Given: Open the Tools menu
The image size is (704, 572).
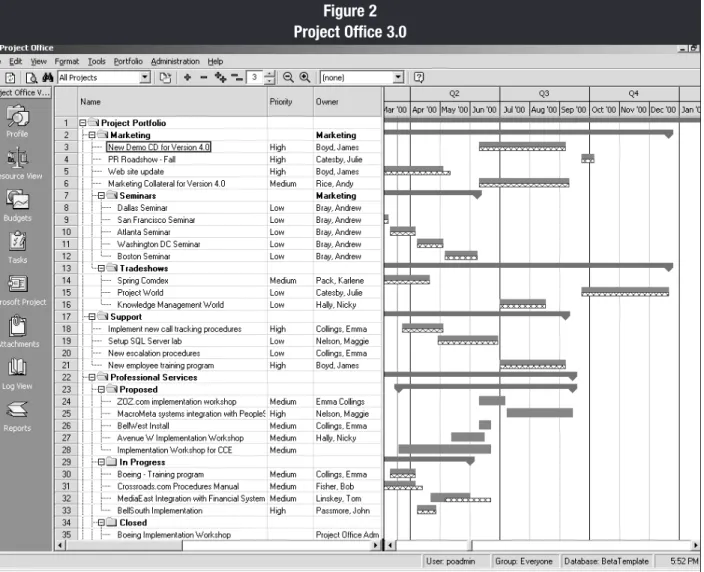Looking at the screenshot, I should [97, 61].
